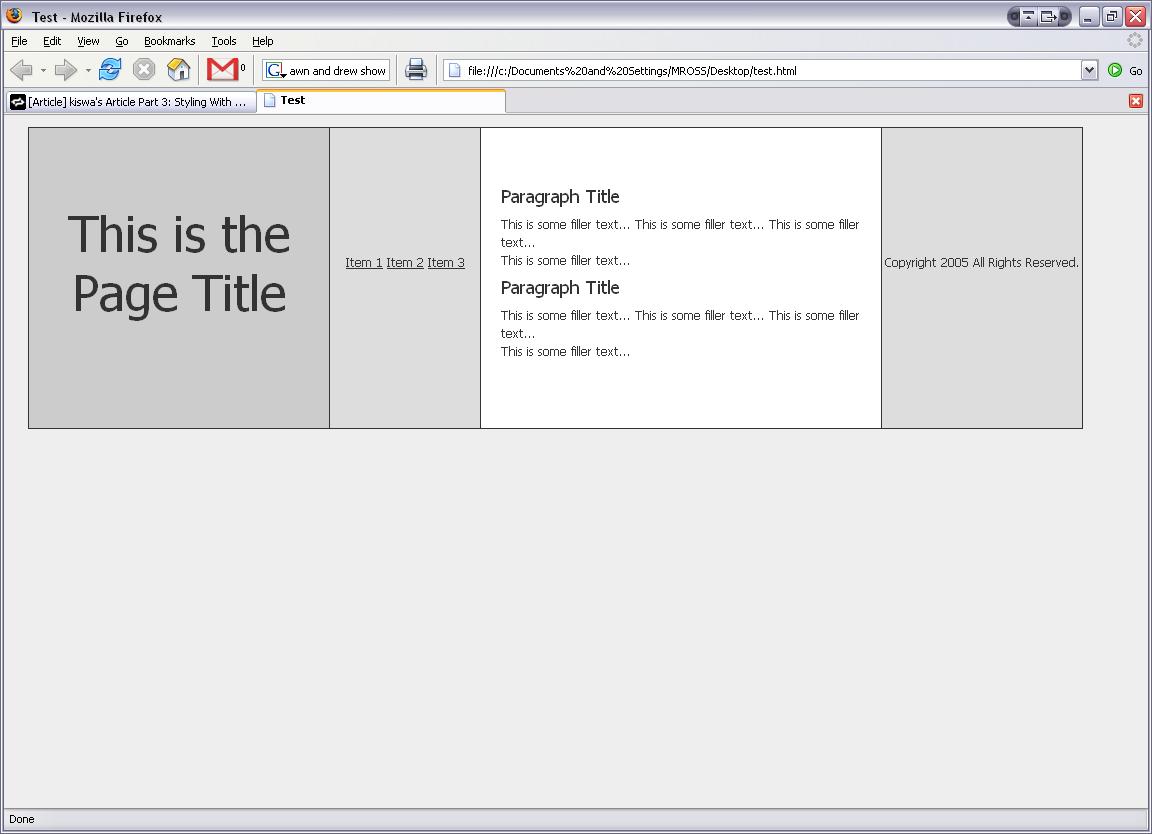Expand the address bar URL dropdown
This screenshot has width=1152, height=834.
[x=1090, y=70]
